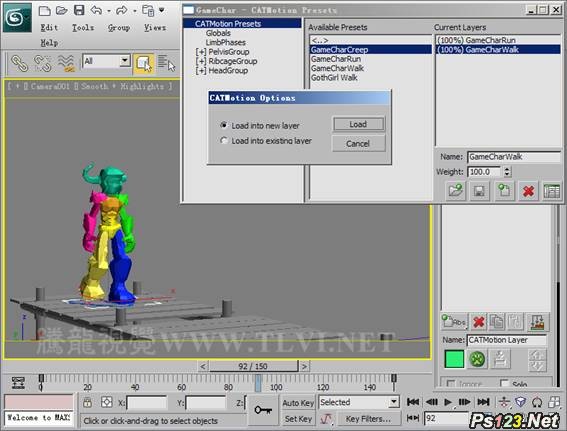Open the Edit menu

(x=49, y=27)
